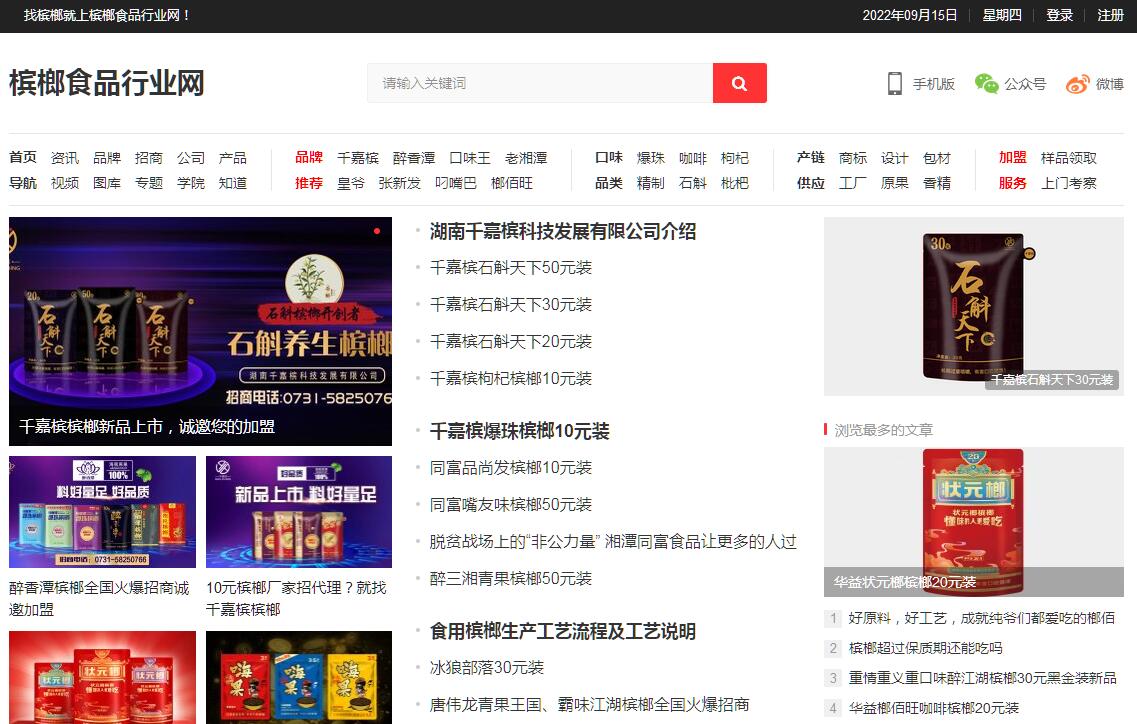Select the red carousel indicator dot
Viewport: 1137px width, 724px height.
click(377, 231)
